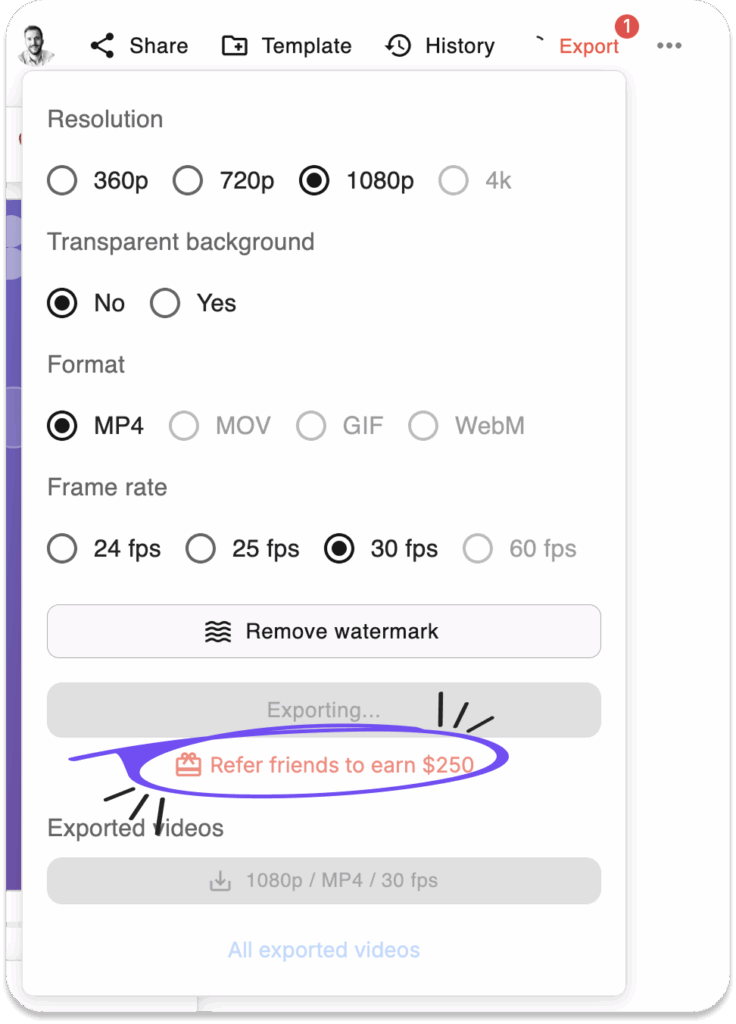This screenshot has height=1024, width=736.
Task: Choose 25 fps frame rate
Action: point(201,549)
